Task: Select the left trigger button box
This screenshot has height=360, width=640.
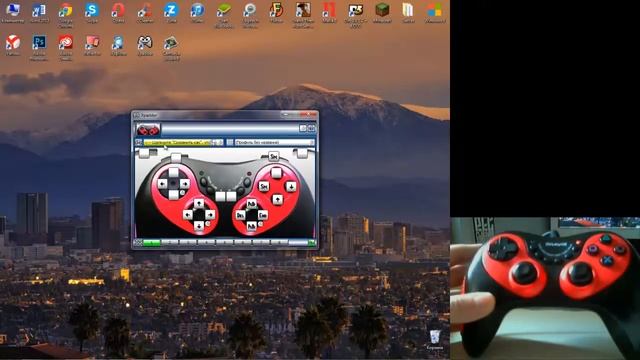Action: pos(144,153)
